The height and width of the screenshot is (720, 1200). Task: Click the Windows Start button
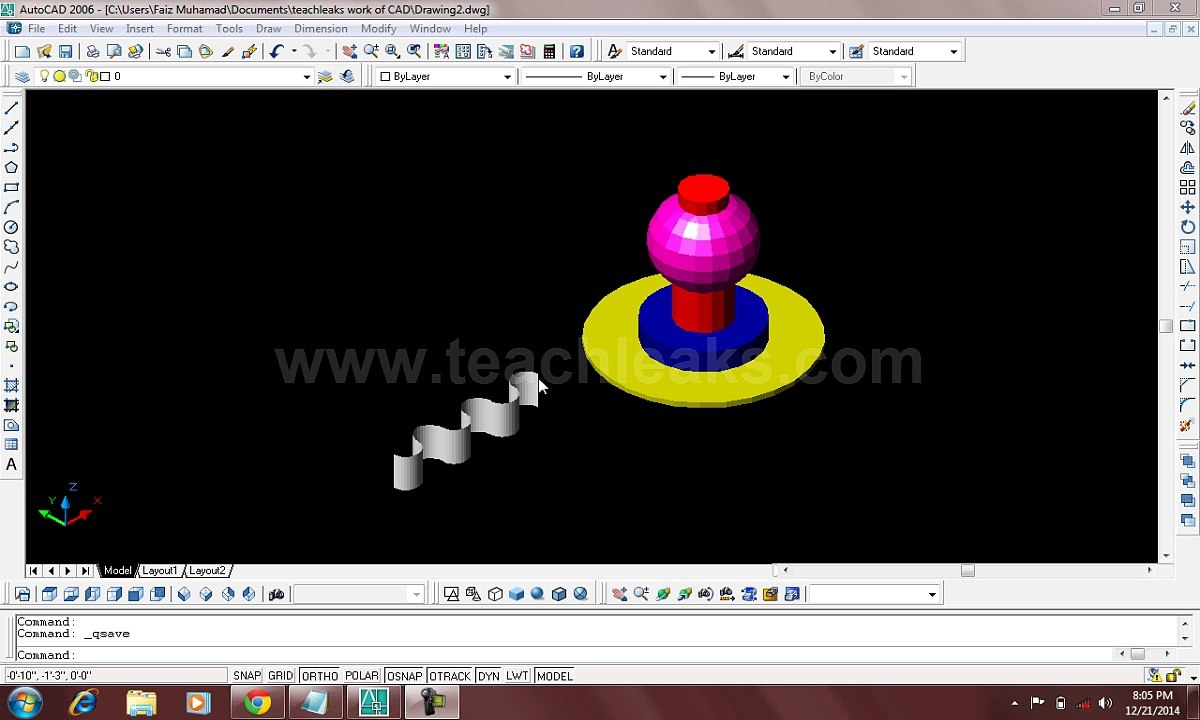point(24,703)
